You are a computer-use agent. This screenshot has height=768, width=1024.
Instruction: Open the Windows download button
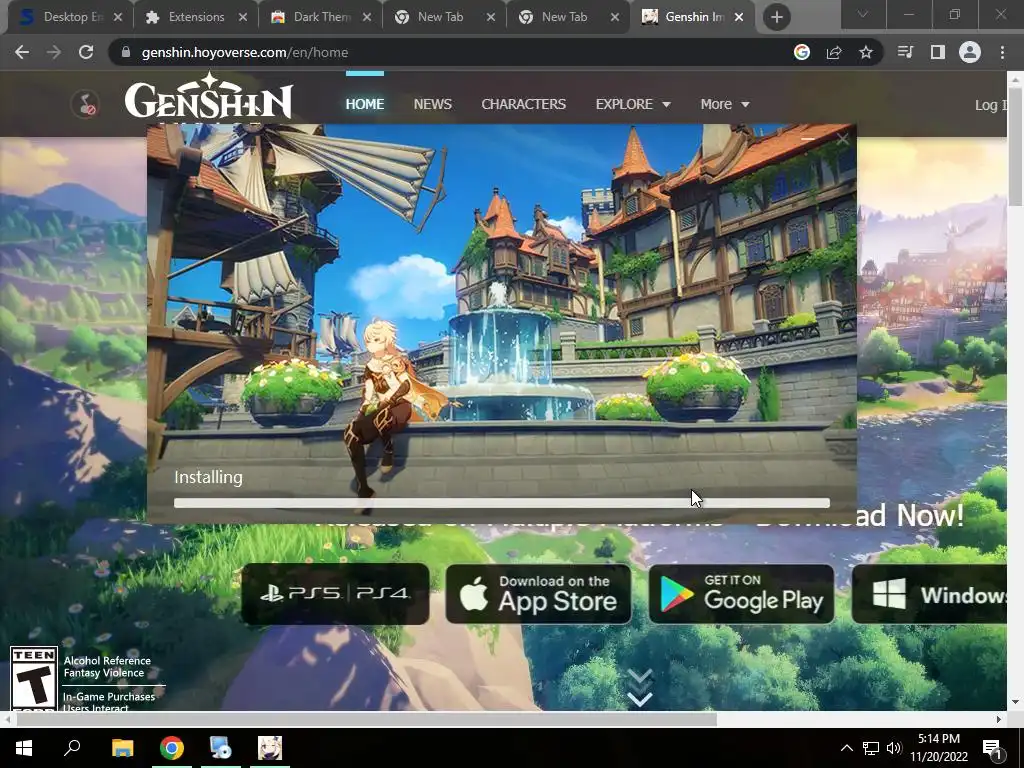[929, 594]
